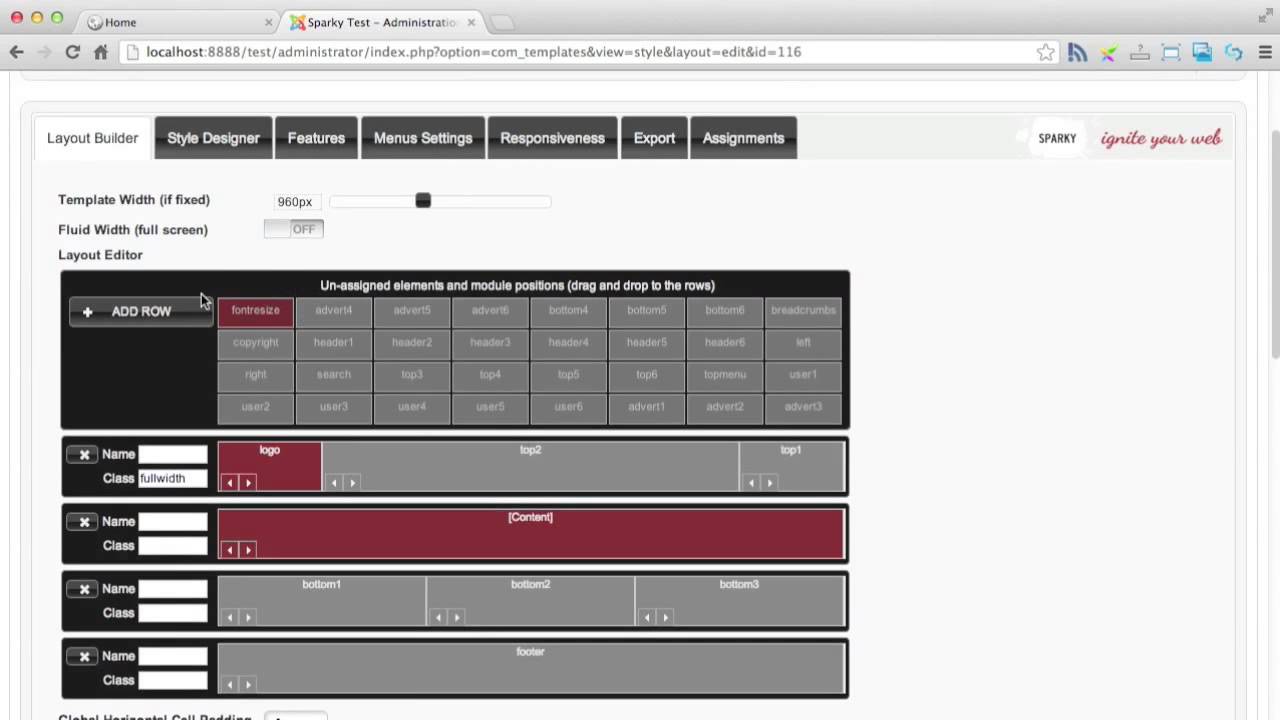
Task: Shrink the top2 cell with its left arrow
Action: coord(334,483)
